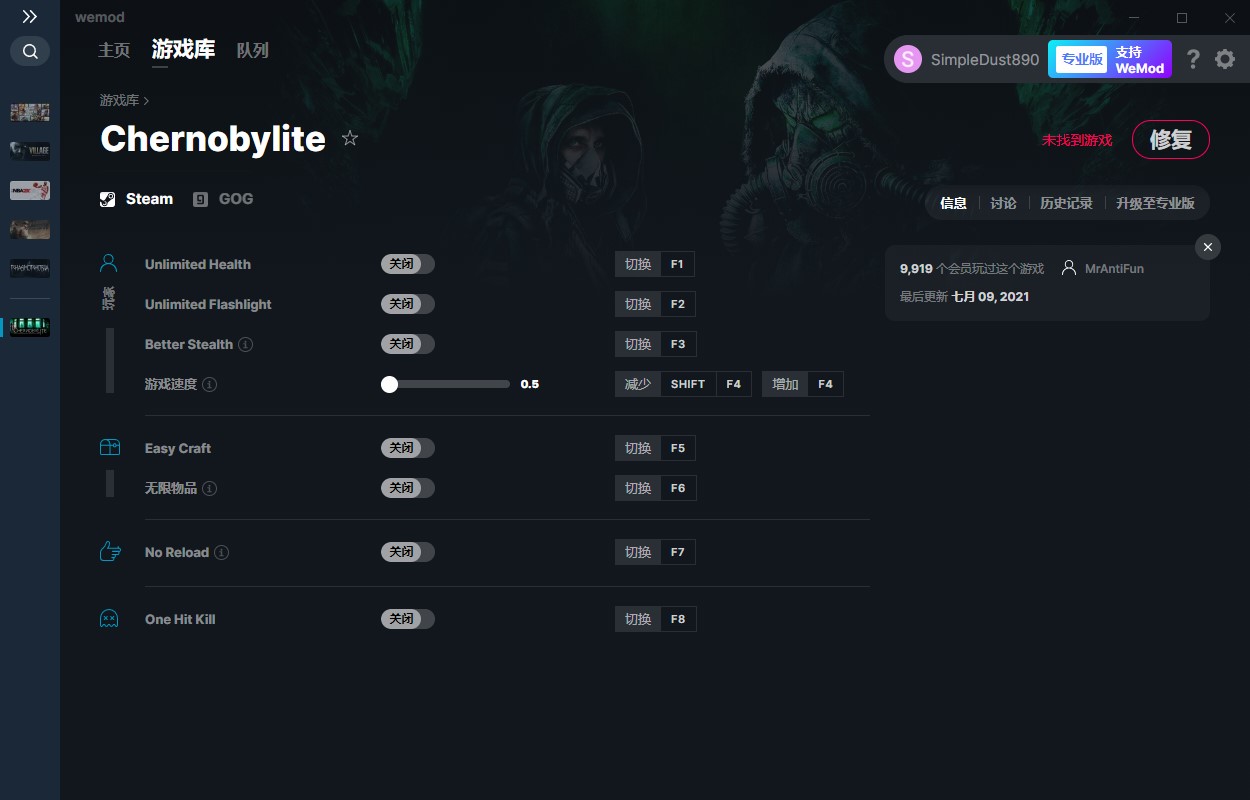
Task: Change Unlimited Flashlight F2 hotkey
Action: pyautogui.click(x=655, y=304)
